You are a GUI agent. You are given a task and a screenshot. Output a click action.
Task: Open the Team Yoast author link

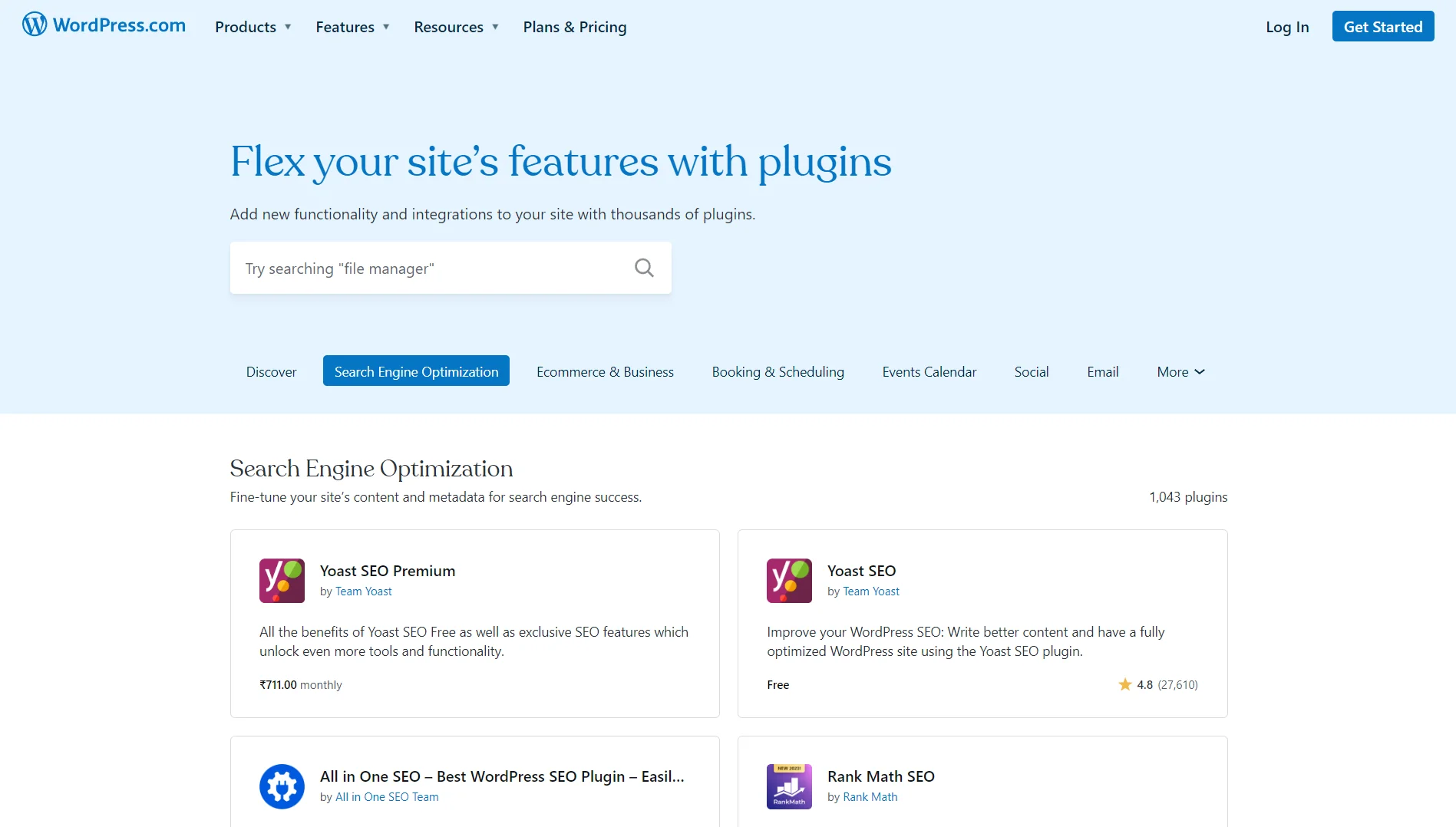(363, 591)
